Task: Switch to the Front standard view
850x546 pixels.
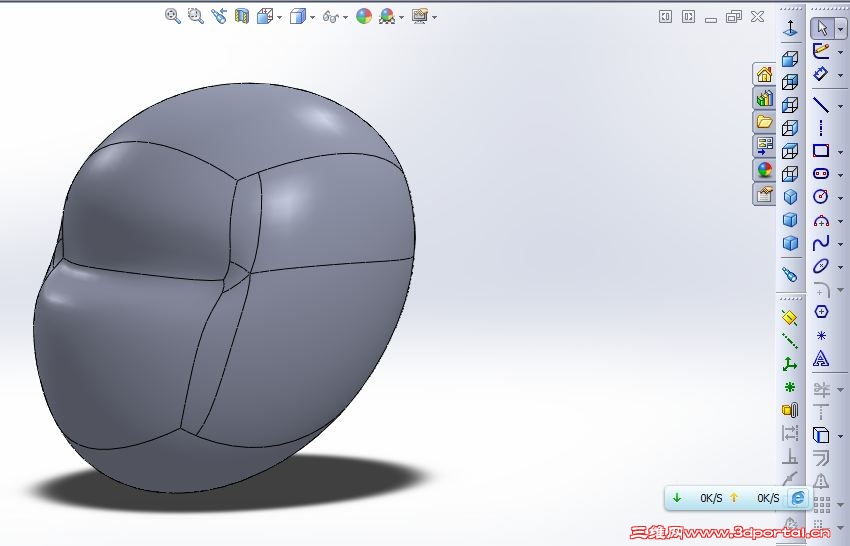Action: [x=790, y=59]
